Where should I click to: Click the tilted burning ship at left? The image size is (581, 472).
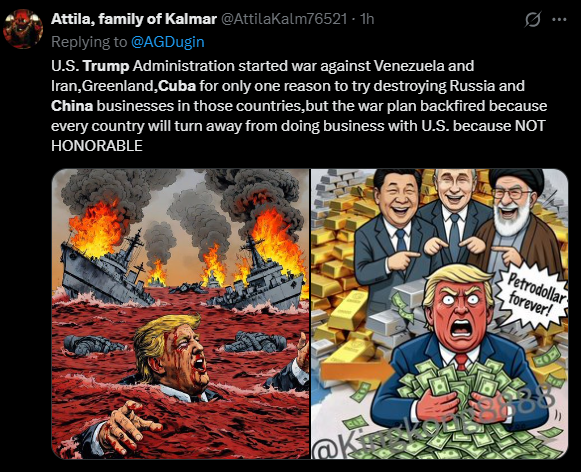[x=106, y=269]
